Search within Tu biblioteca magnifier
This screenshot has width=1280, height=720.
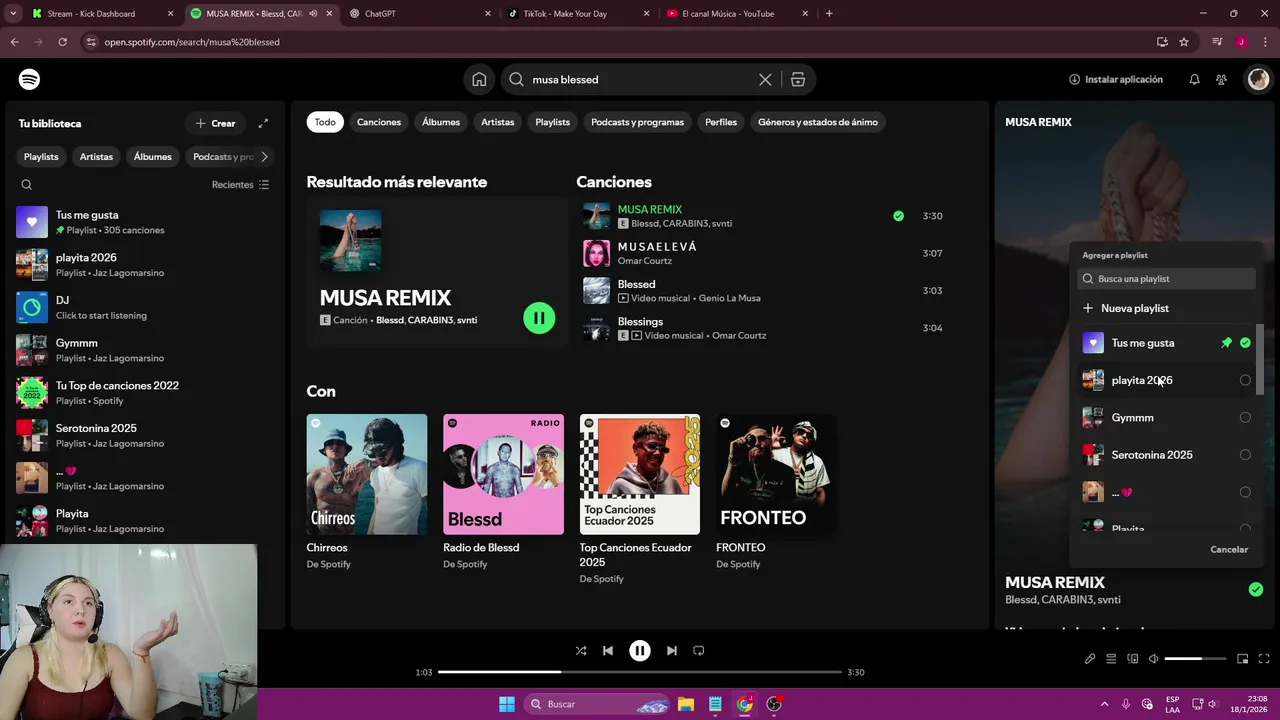coord(27,185)
